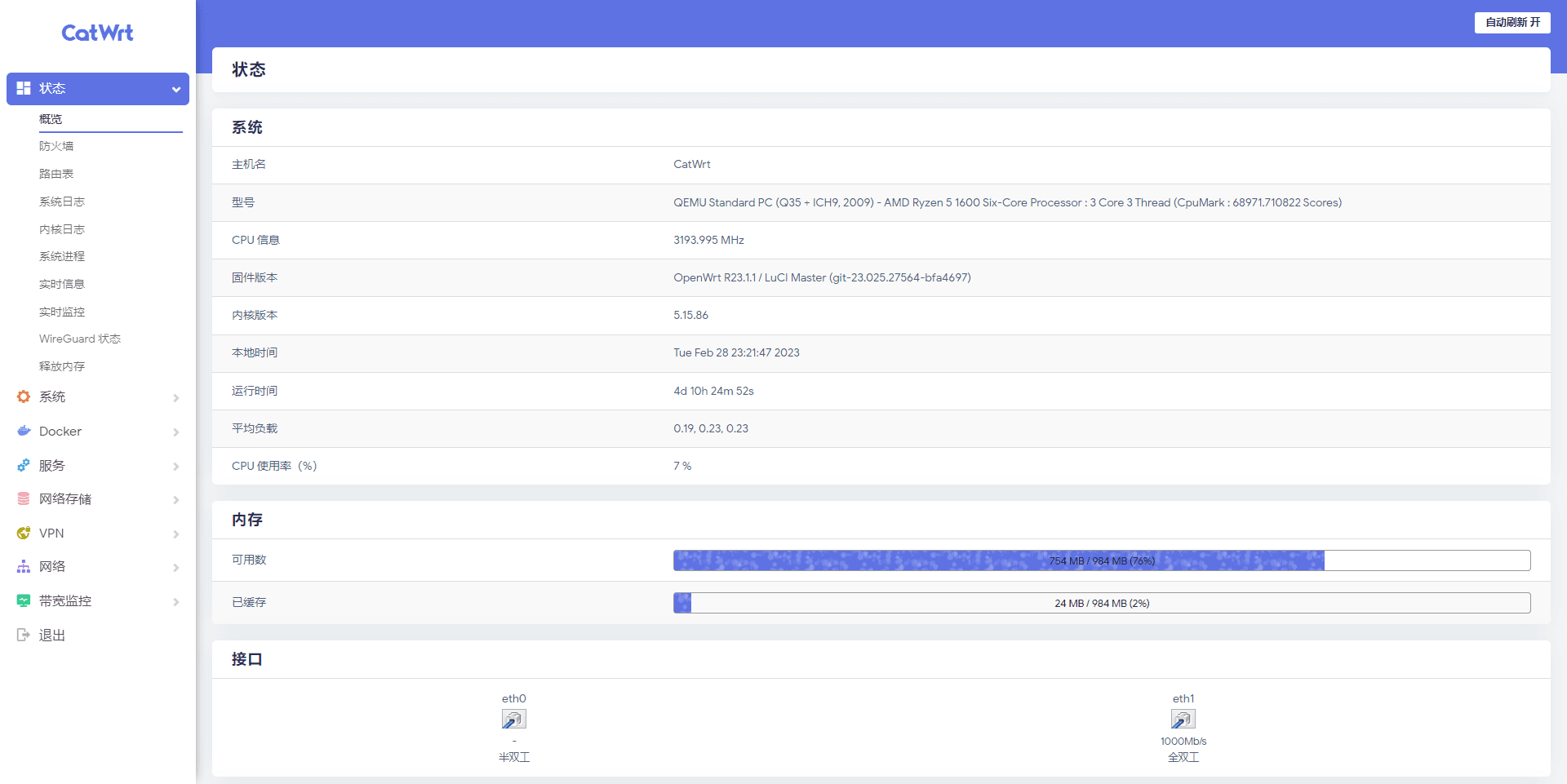Click the 系统 section heading in main panel
Image resolution: width=1567 pixels, height=784 pixels.
(247, 127)
